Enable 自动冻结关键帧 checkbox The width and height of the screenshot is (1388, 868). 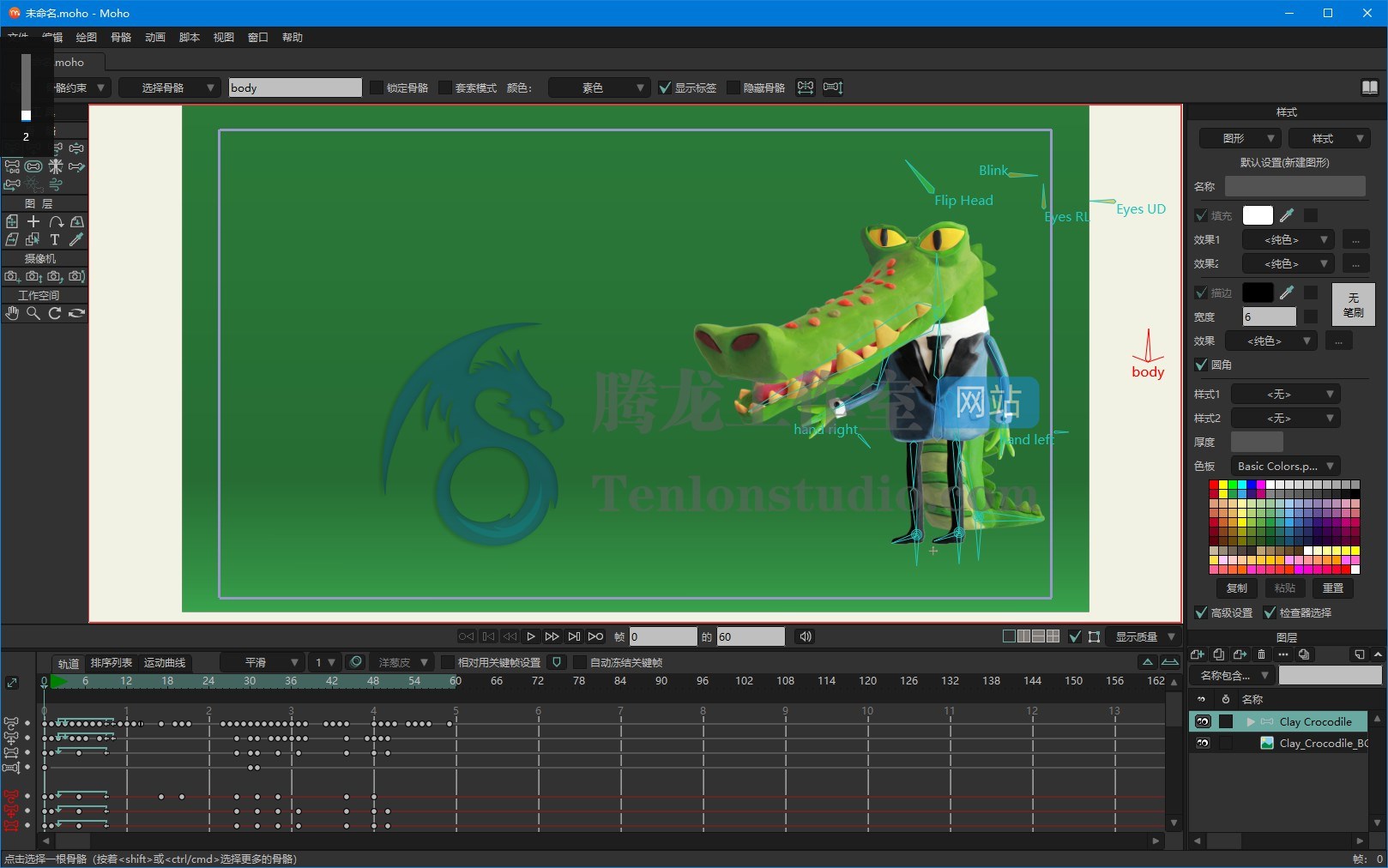pos(580,662)
